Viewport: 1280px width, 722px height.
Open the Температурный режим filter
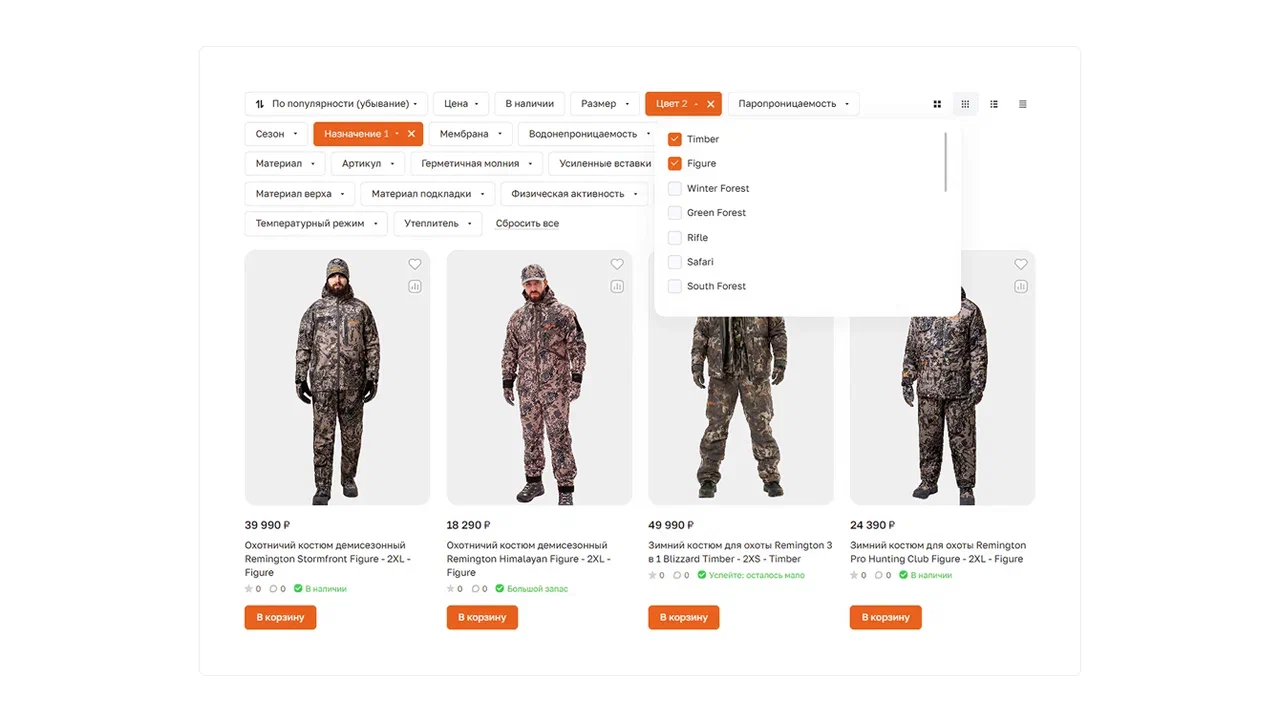pos(317,224)
